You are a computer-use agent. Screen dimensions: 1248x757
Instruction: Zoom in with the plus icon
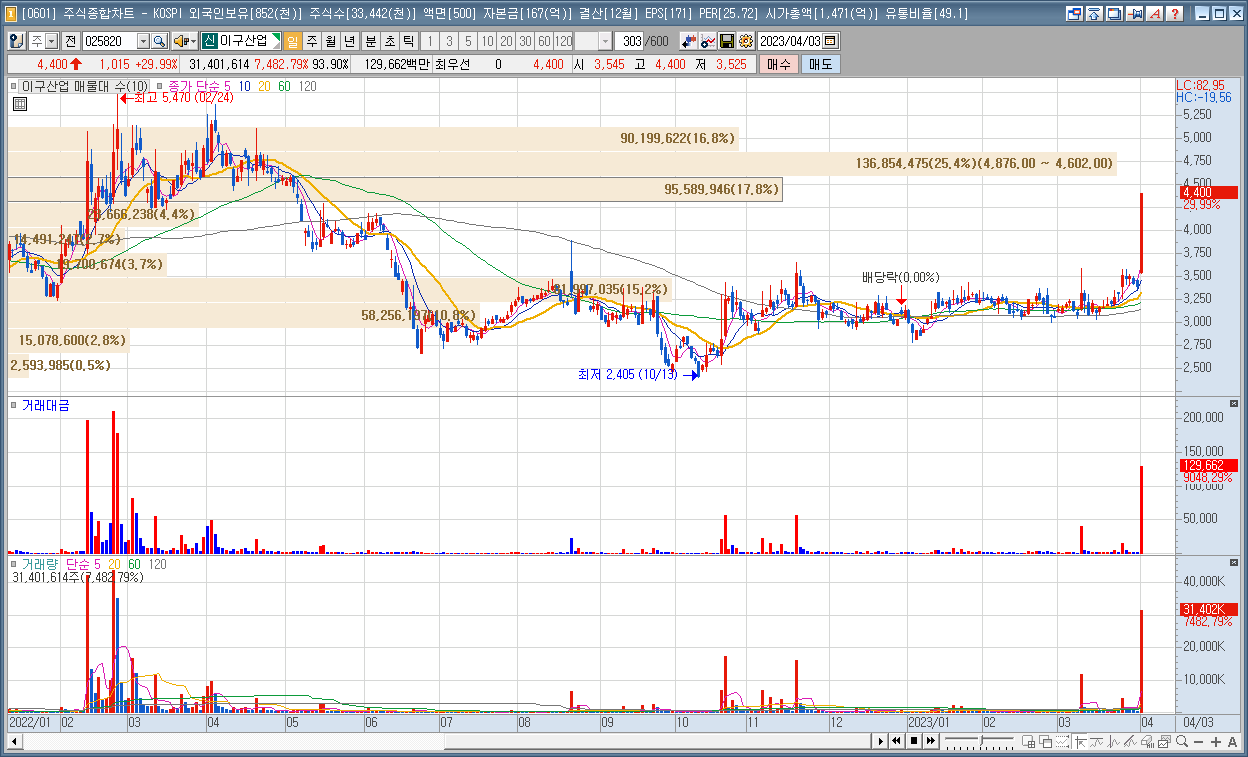[1216, 742]
